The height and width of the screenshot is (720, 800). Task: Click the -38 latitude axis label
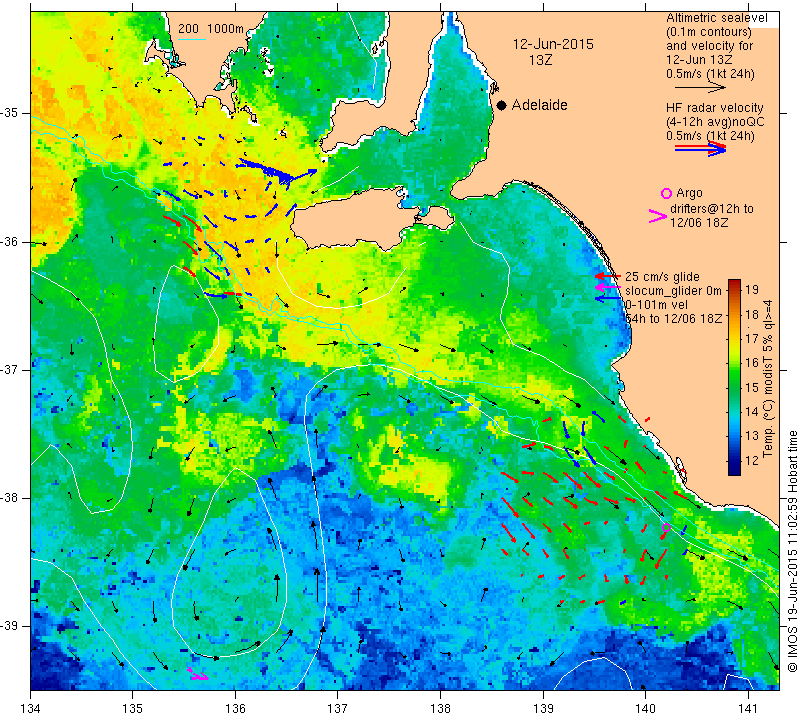(10, 498)
